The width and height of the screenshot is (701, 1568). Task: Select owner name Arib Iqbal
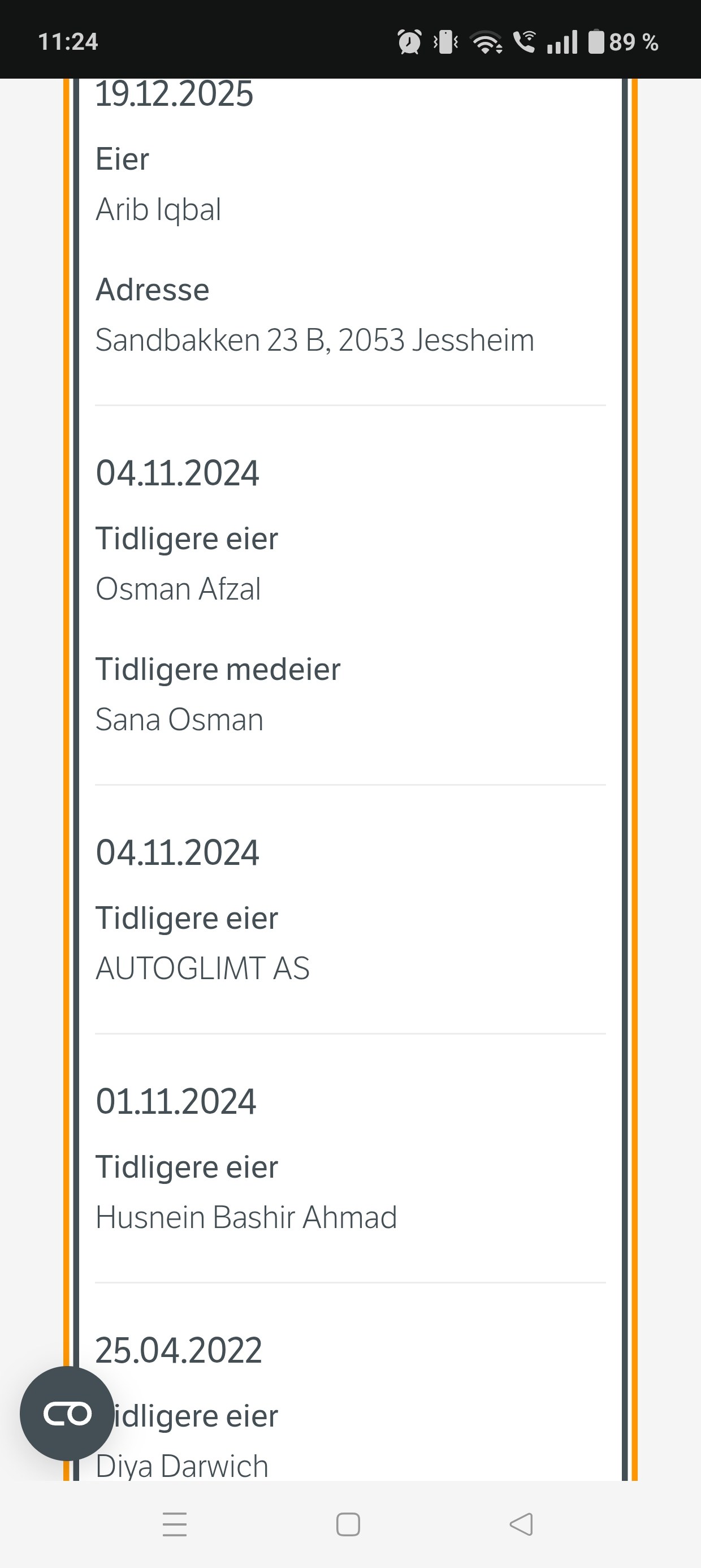click(x=158, y=209)
